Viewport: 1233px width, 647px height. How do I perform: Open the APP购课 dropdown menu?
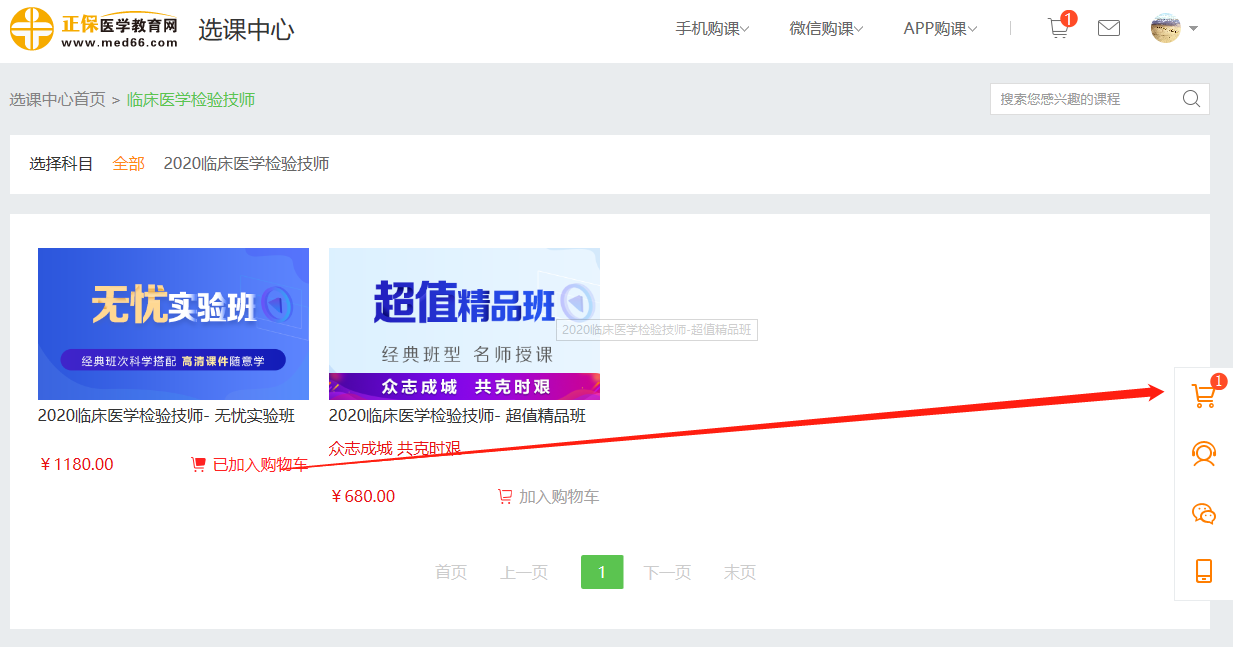tap(940, 29)
